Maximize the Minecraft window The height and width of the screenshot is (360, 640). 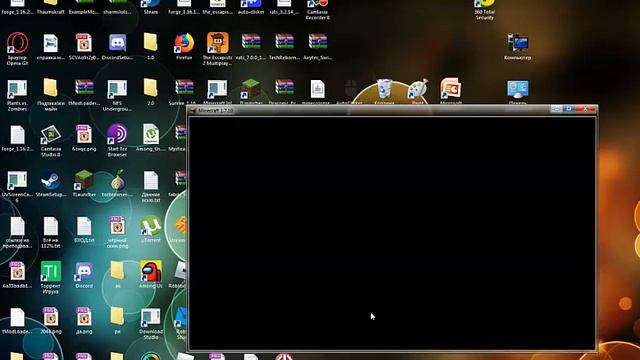[569, 109]
